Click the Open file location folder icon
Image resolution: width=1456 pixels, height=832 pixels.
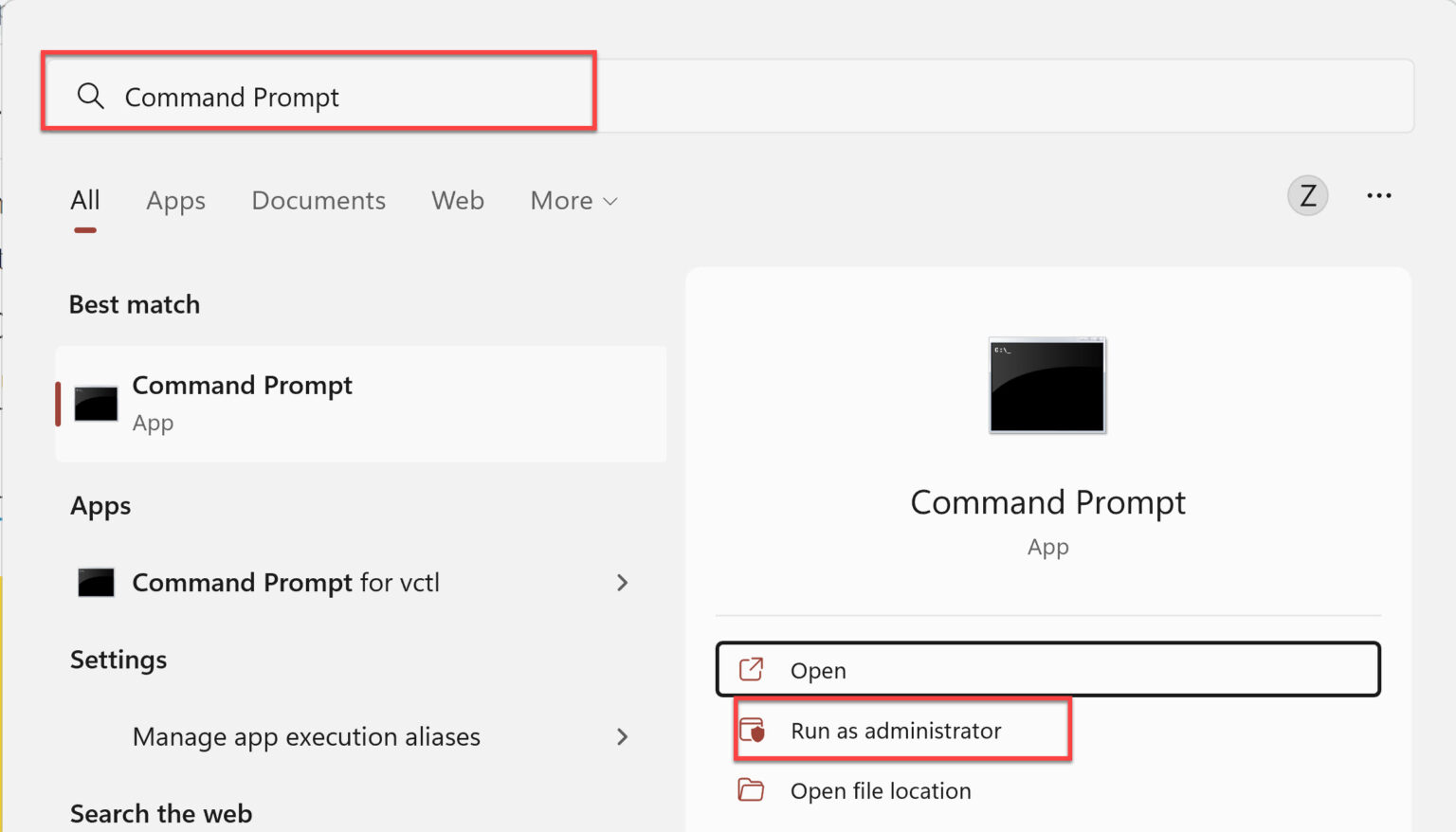(x=751, y=789)
